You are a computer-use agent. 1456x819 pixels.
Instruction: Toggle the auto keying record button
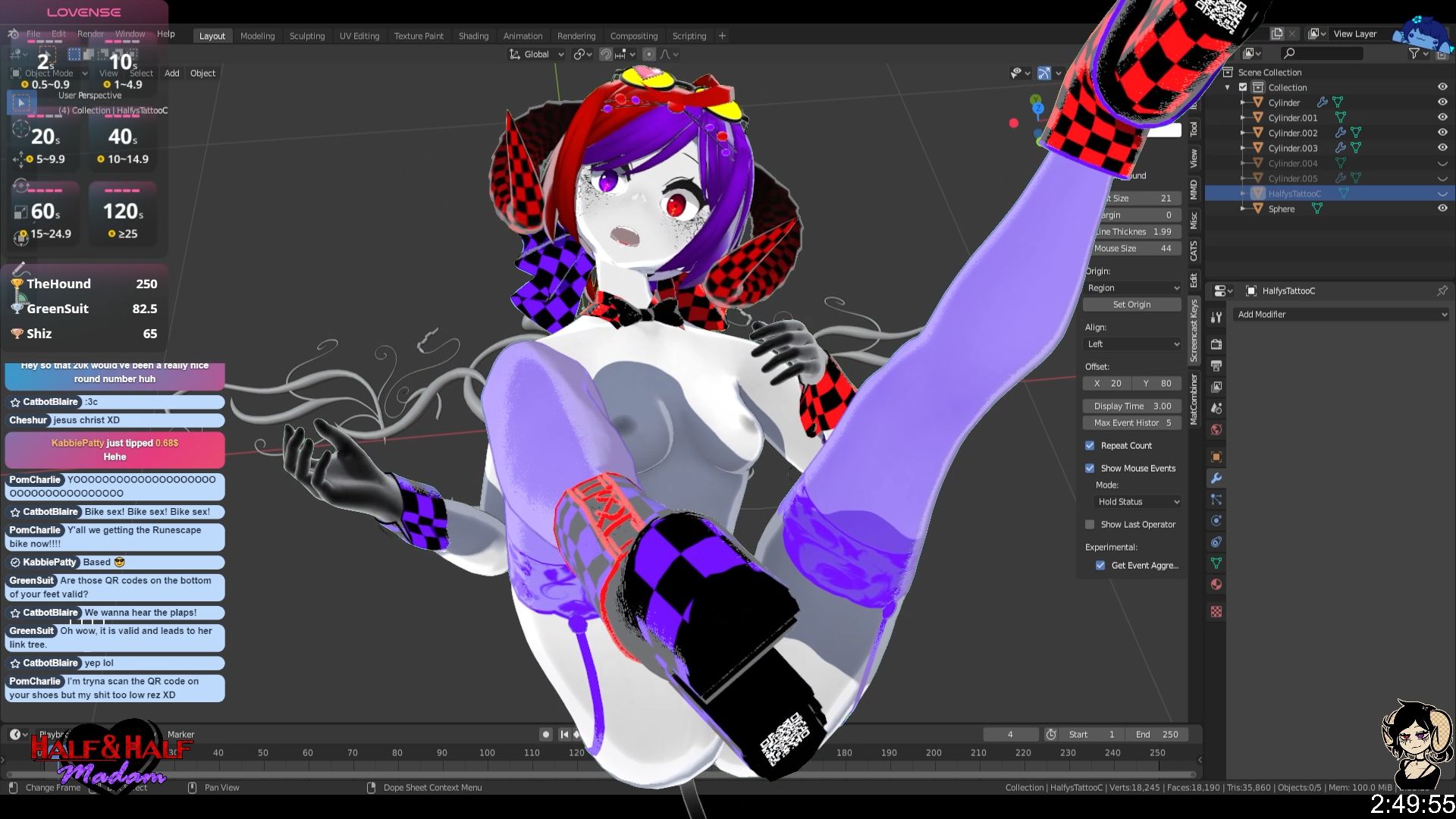pos(545,734)
